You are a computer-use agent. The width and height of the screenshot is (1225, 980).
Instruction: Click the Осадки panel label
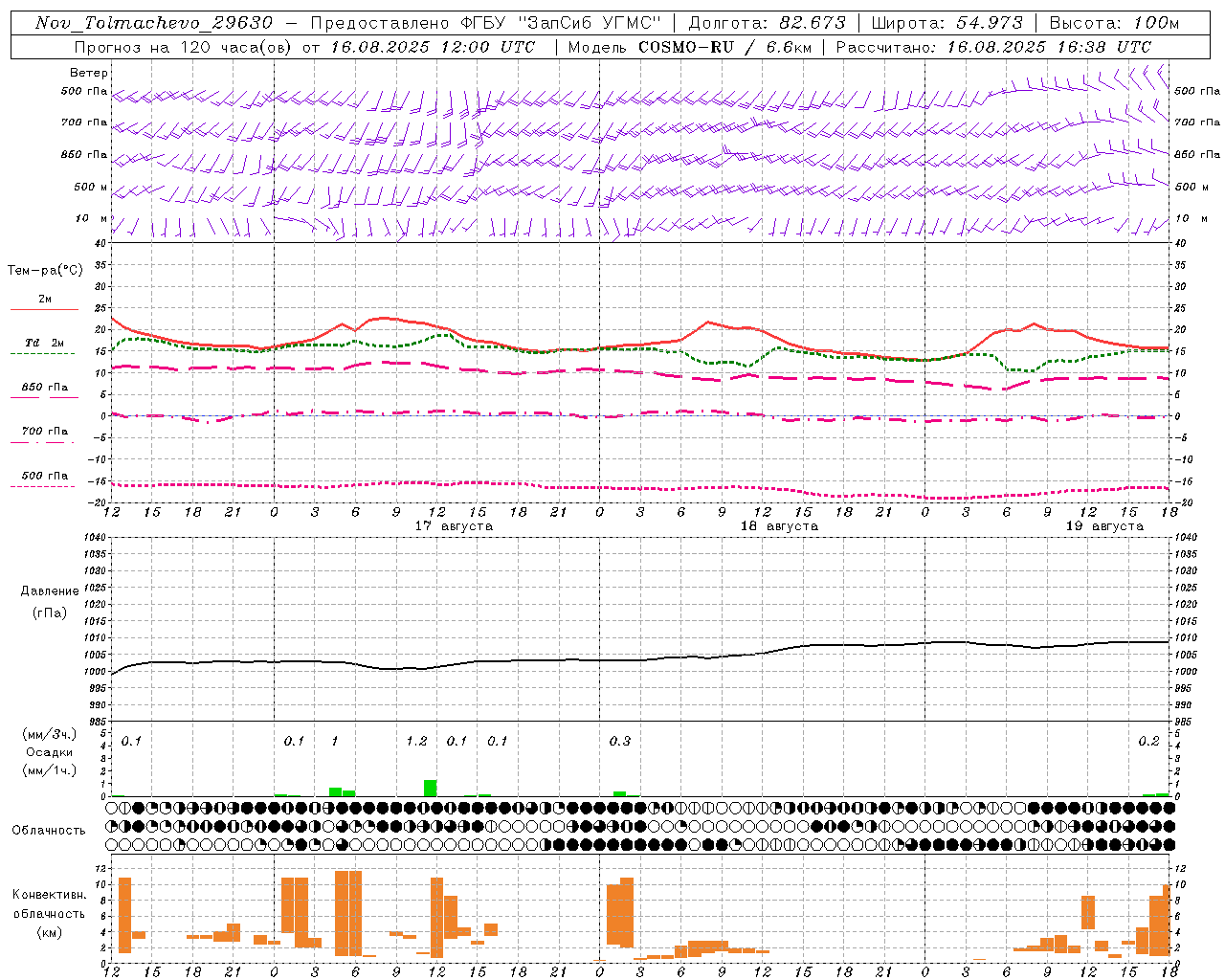(x=49, y=752)
